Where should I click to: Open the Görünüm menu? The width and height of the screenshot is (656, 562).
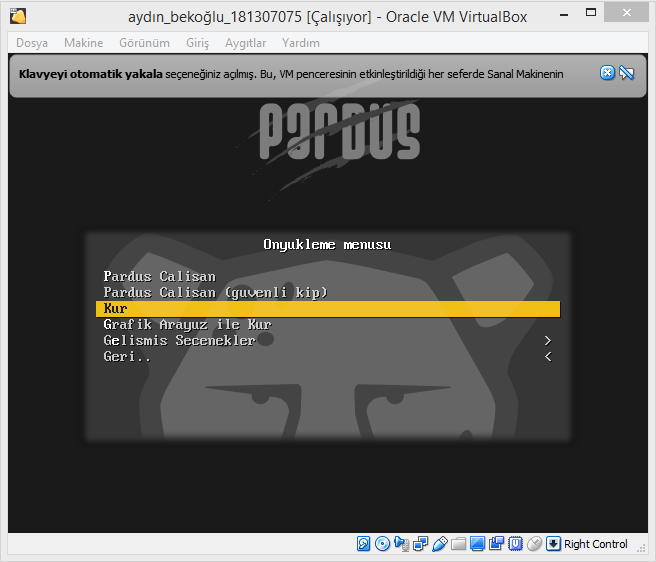click(144, 43)
